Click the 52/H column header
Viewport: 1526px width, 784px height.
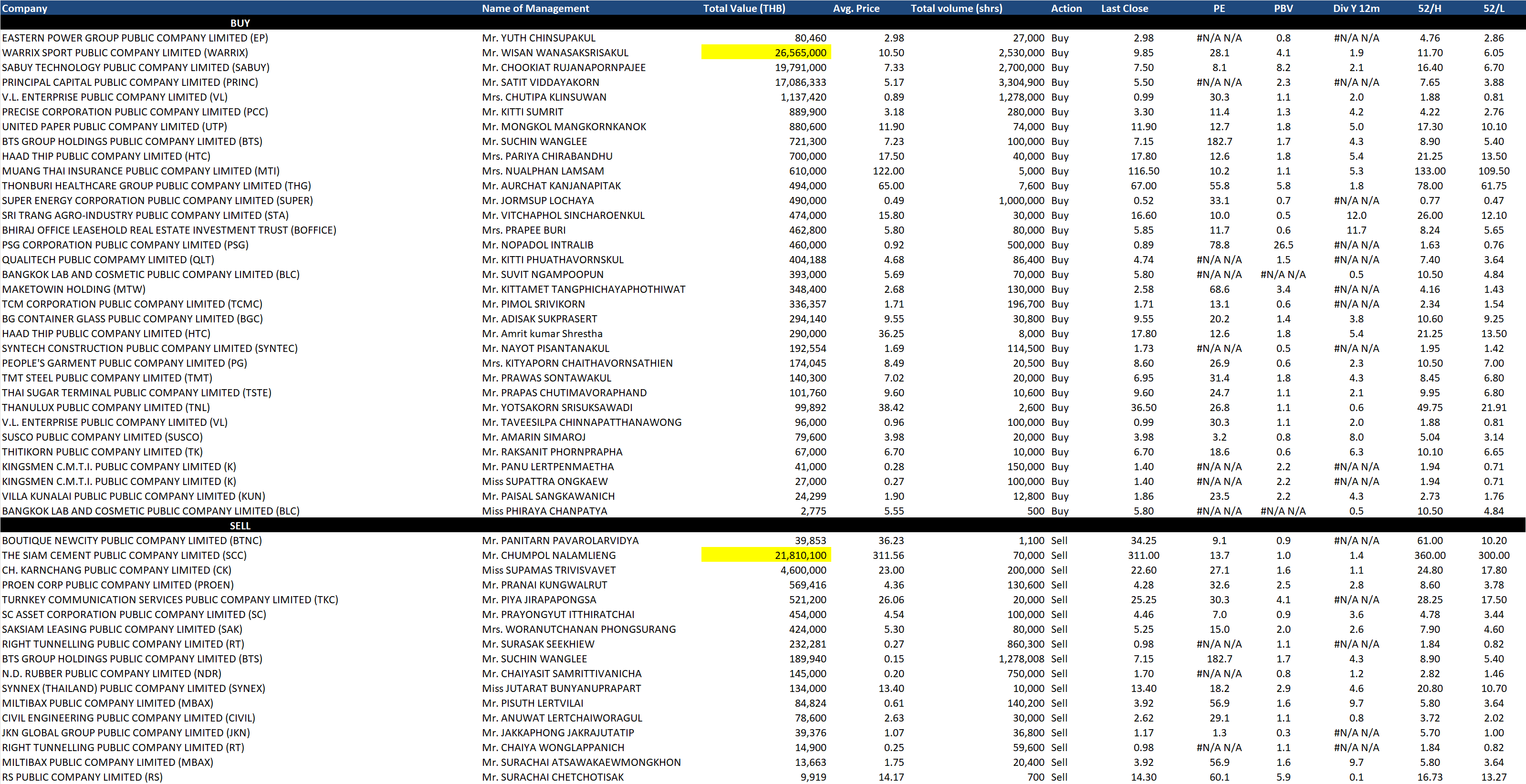(x=1430, y=8)
